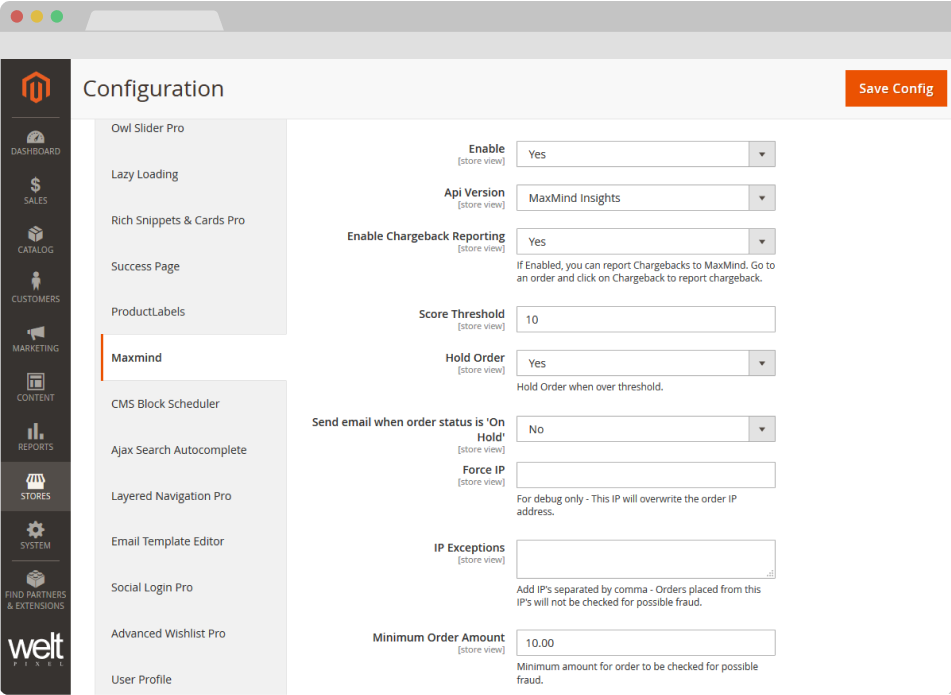Expand the Hold Order dropdown
Viewport: 951px width, 695px height.
[x=645, y=363]
